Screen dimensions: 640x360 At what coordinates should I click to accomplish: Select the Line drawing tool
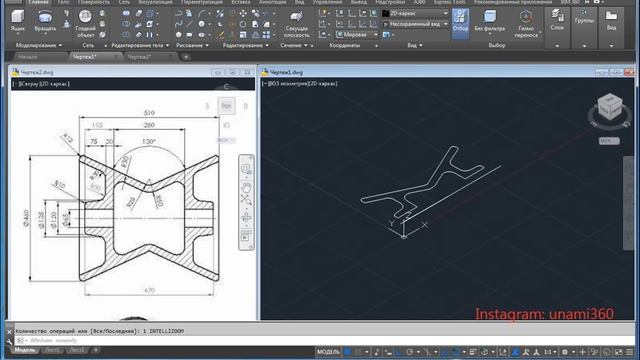point(189,24)
